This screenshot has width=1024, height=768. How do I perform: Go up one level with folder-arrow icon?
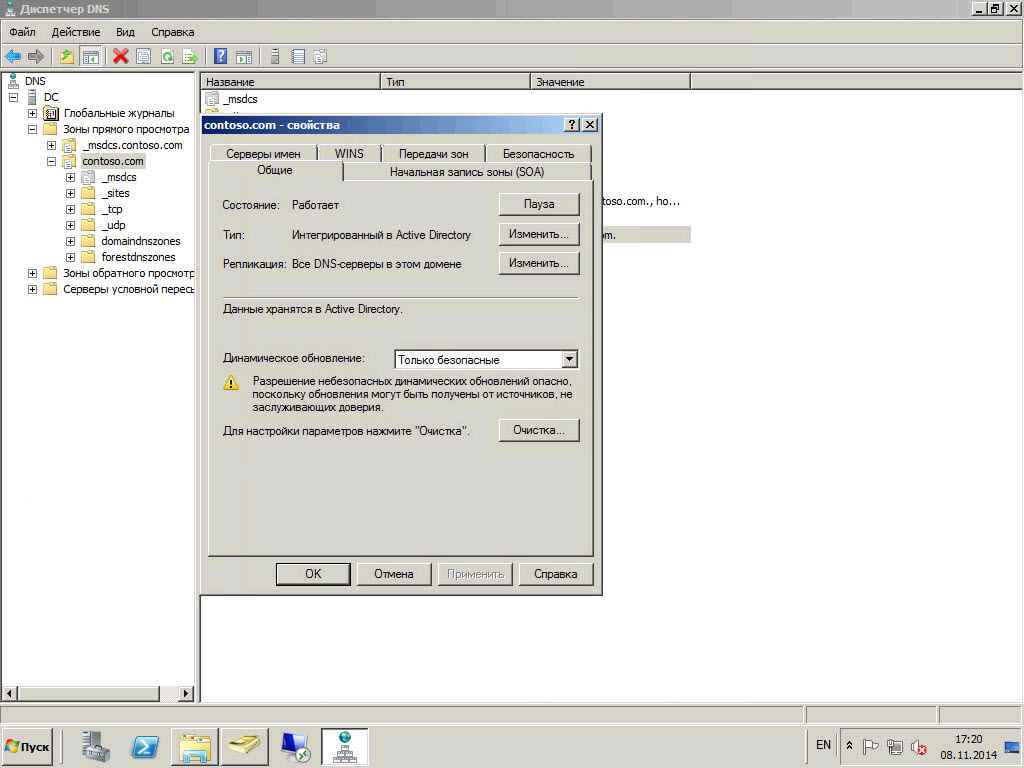pyautogui.click(x=67, y=57)
